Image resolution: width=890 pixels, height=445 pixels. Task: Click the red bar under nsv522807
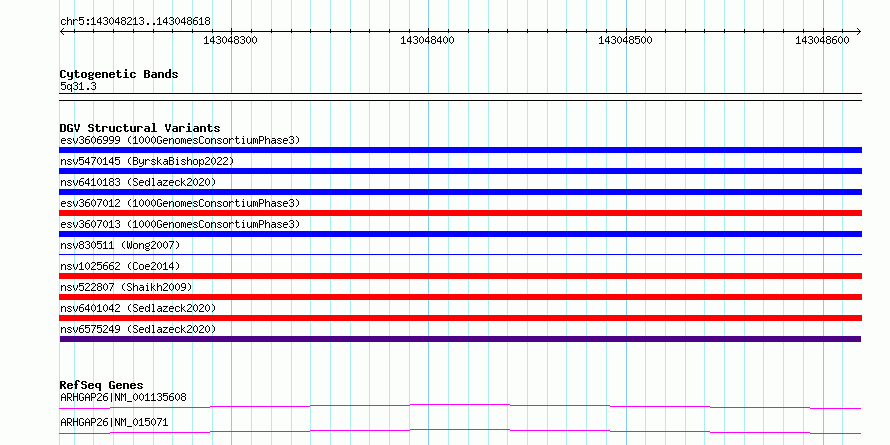(460, 297)
